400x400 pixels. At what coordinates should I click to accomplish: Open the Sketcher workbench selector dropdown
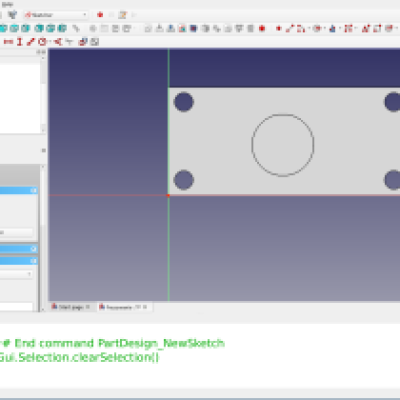[x=56, y=15]
